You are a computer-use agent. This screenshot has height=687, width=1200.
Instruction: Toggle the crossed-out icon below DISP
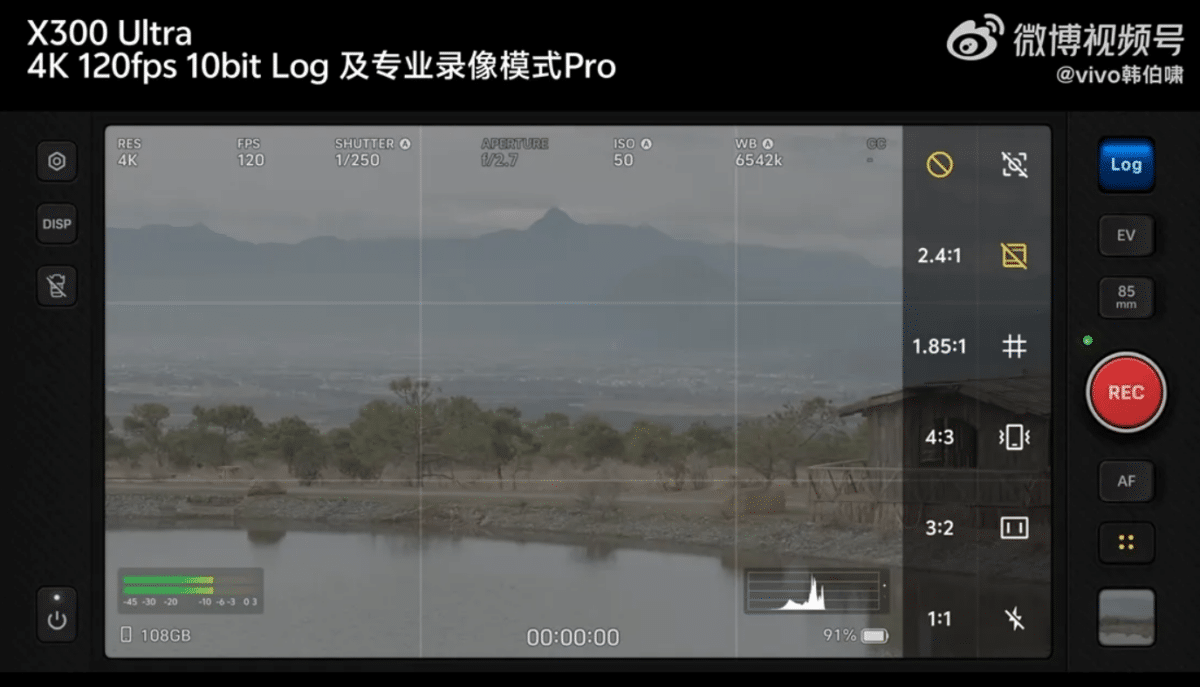pos(57,285)
